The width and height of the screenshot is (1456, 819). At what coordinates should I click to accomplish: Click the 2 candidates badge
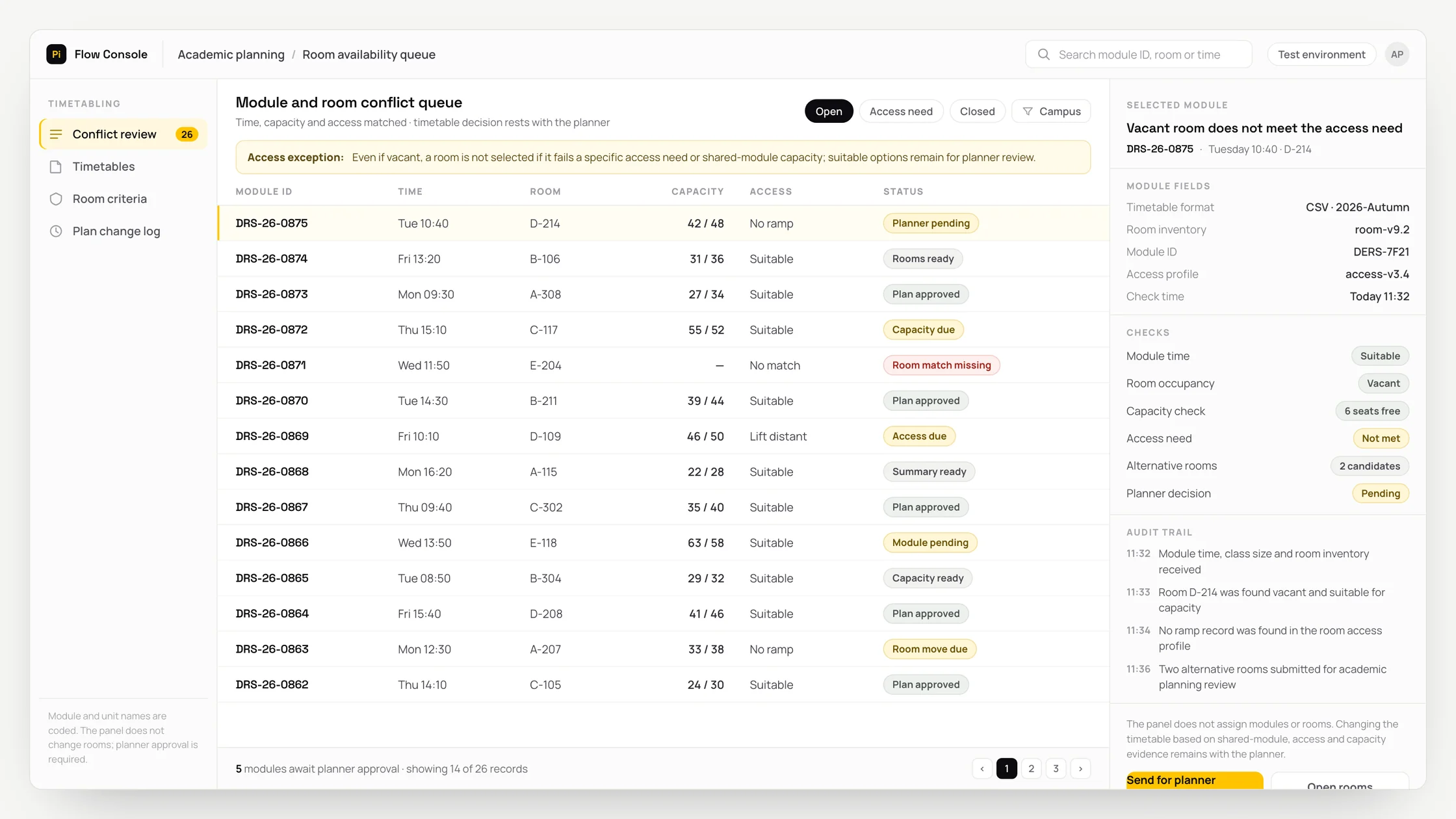[1370, 466]
